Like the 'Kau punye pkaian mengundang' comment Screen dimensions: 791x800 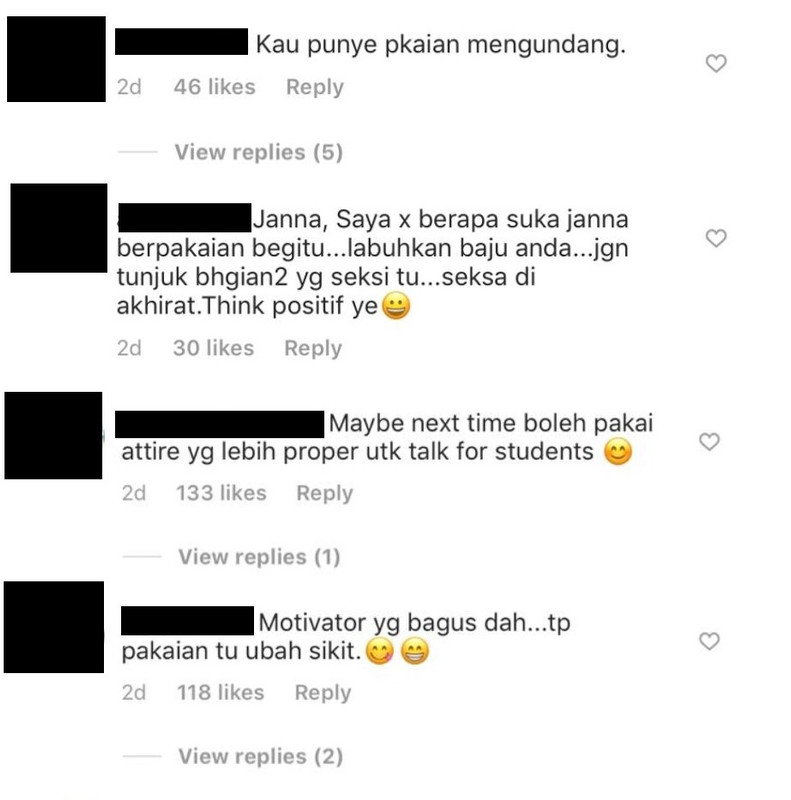[x=716, y=63]
